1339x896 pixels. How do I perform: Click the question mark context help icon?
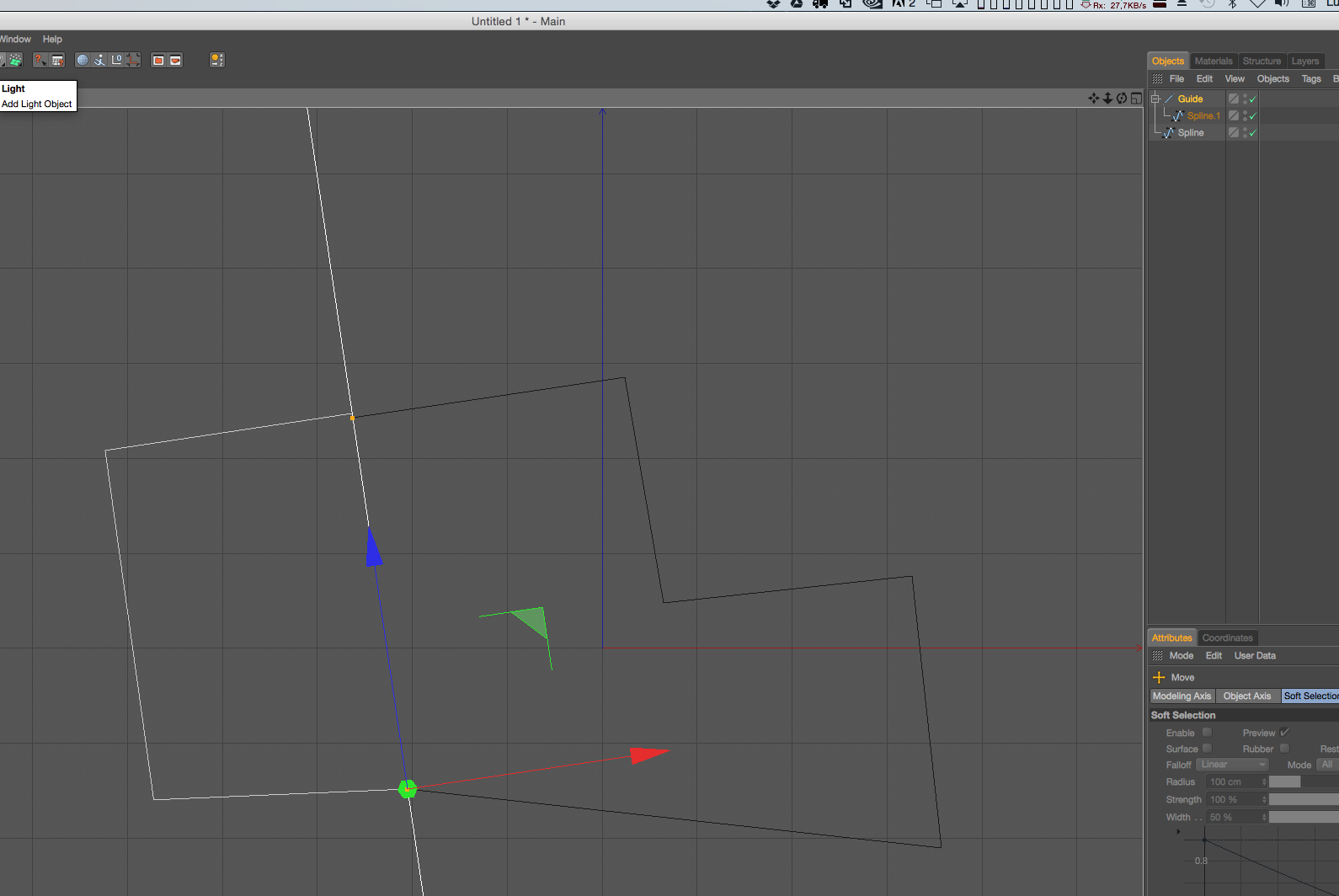point(40,60)
